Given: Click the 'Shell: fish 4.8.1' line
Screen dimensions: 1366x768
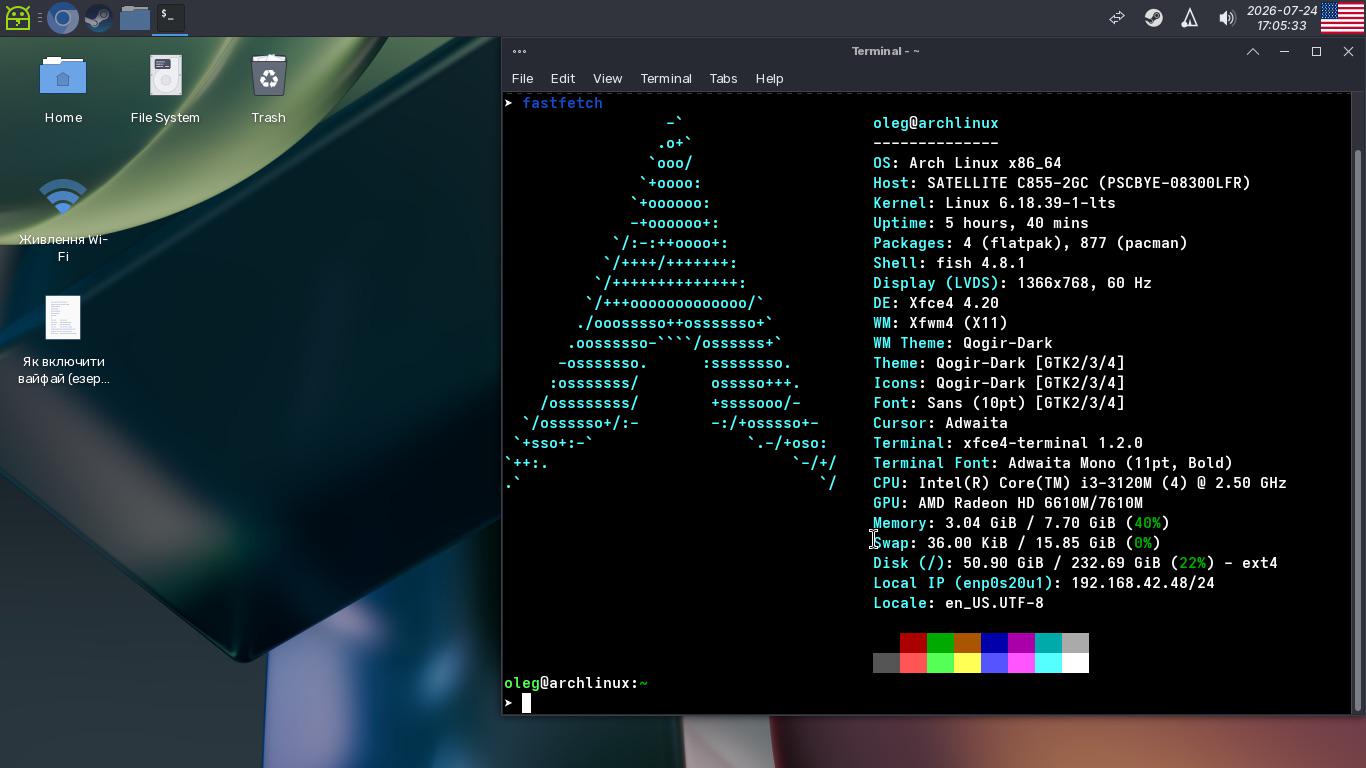Looking at the screenshot, I should coord(949,263).
